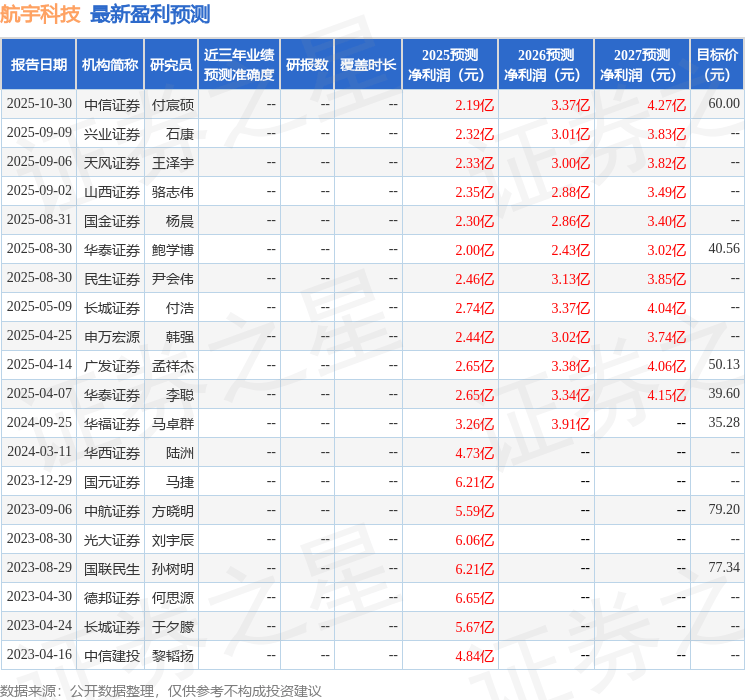Click target price 77.34
The image size is (745, 700).
tap(724, 567)
